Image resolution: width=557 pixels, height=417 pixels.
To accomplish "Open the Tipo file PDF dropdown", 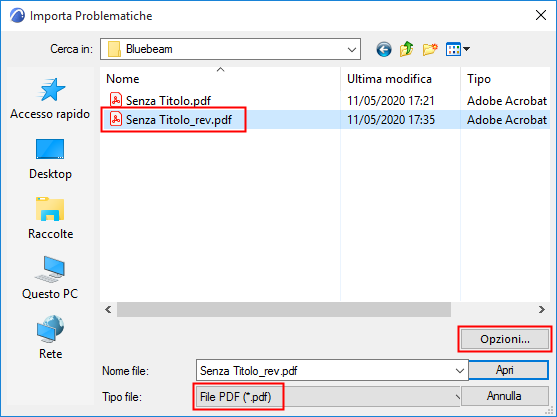I will click(327, 396).
